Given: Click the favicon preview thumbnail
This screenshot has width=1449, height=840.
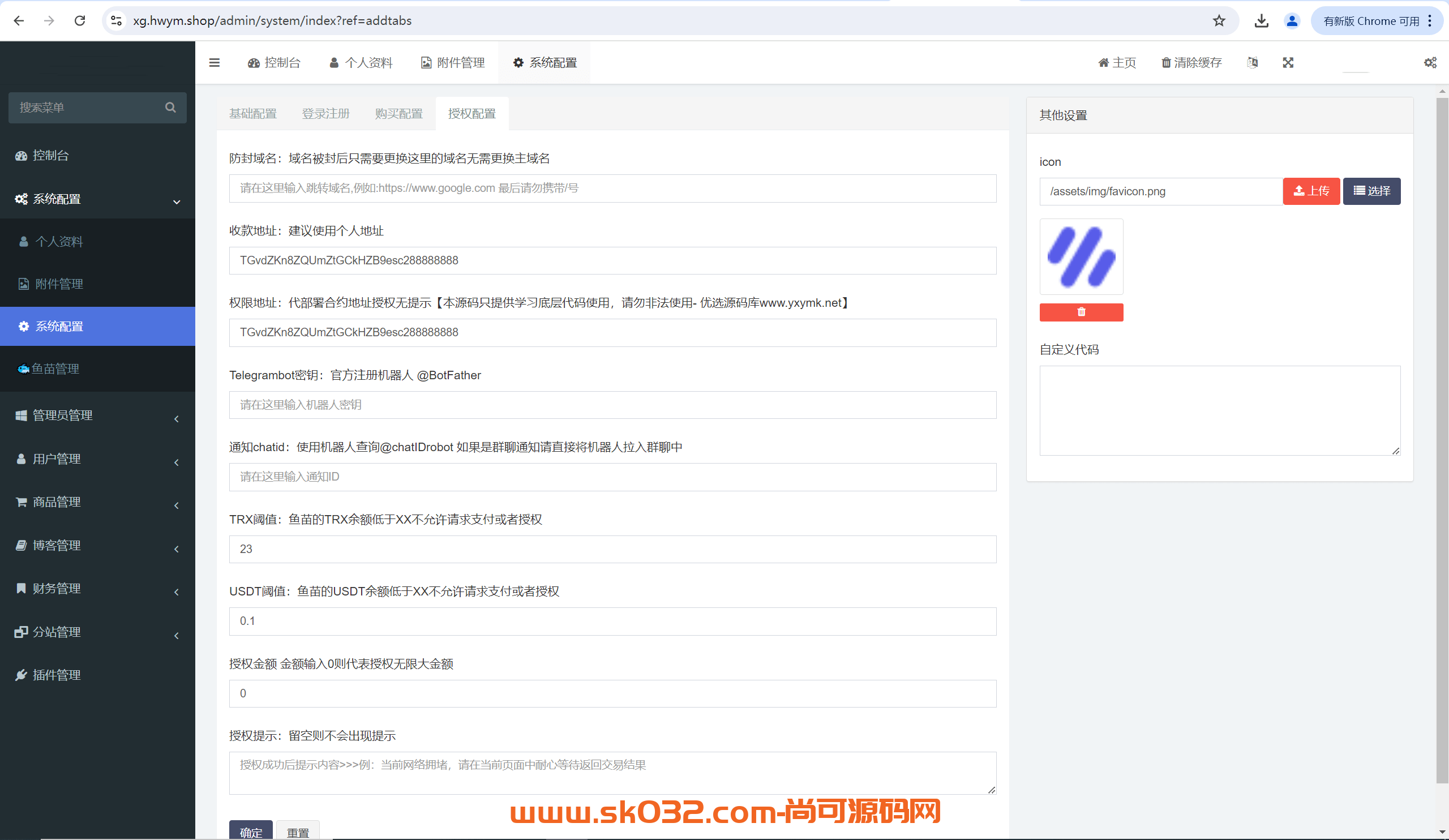Looking at the screenshot, I should tap(1081, 256).
